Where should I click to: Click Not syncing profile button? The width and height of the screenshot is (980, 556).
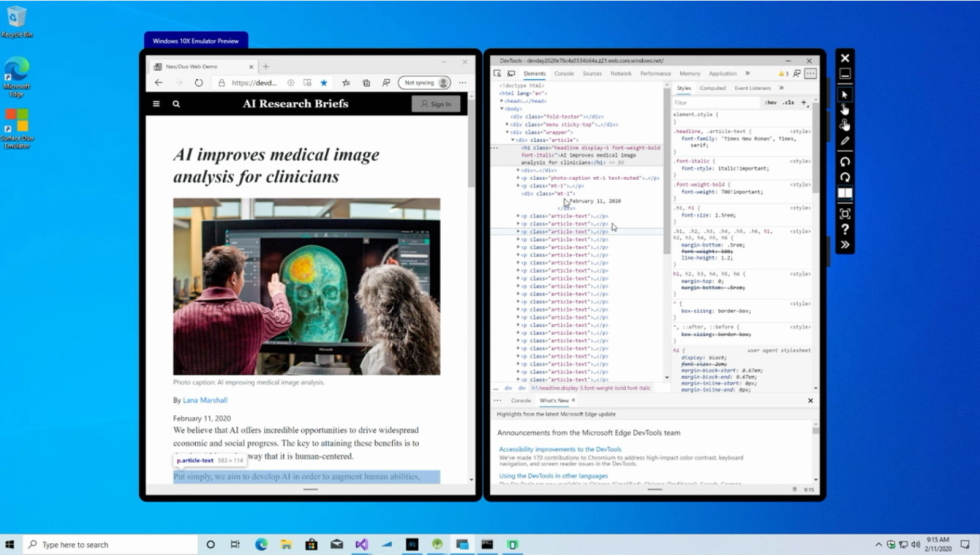(x=424, y=82)
